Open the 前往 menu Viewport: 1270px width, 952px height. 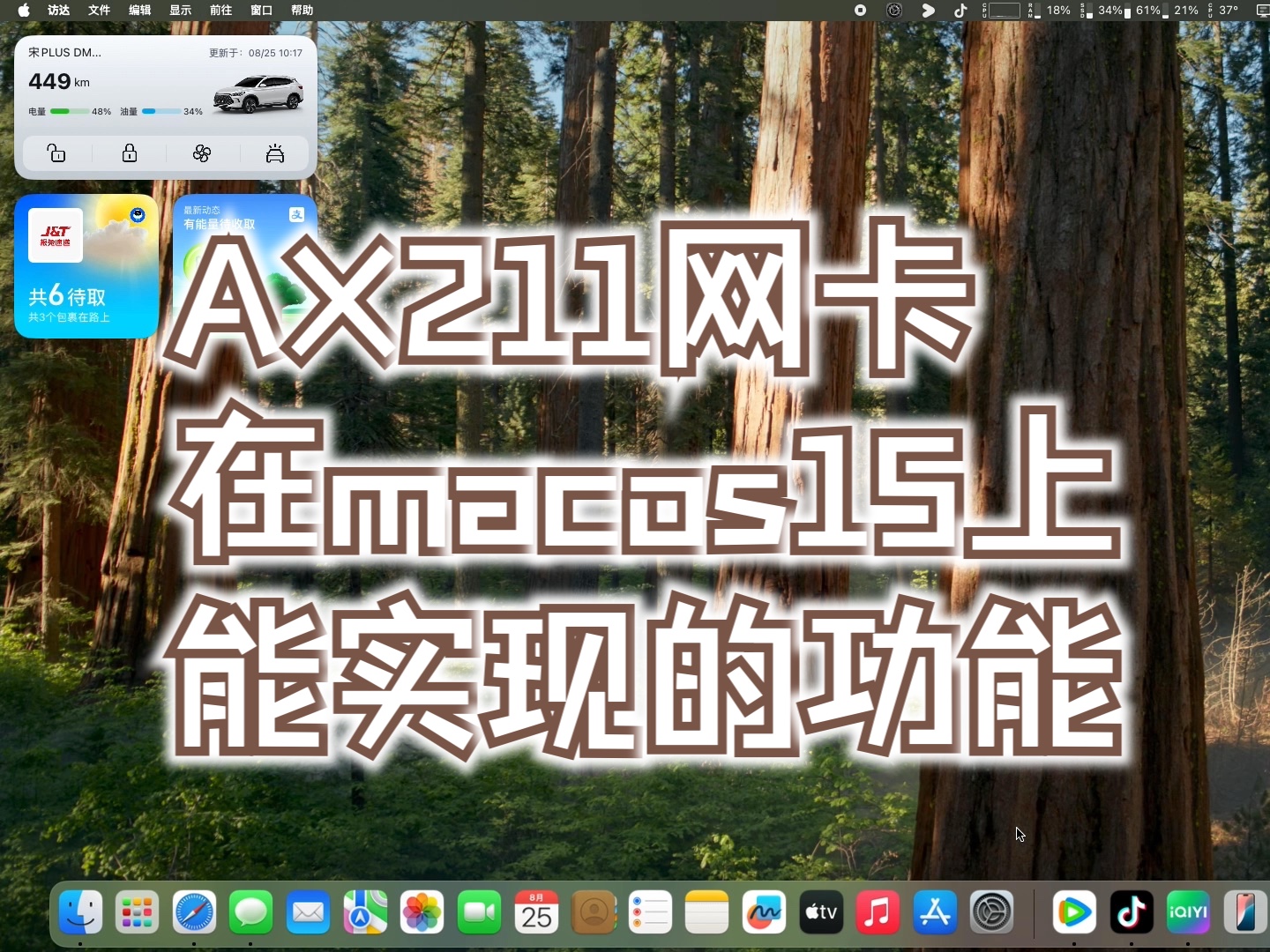click(x=221, y=11)
